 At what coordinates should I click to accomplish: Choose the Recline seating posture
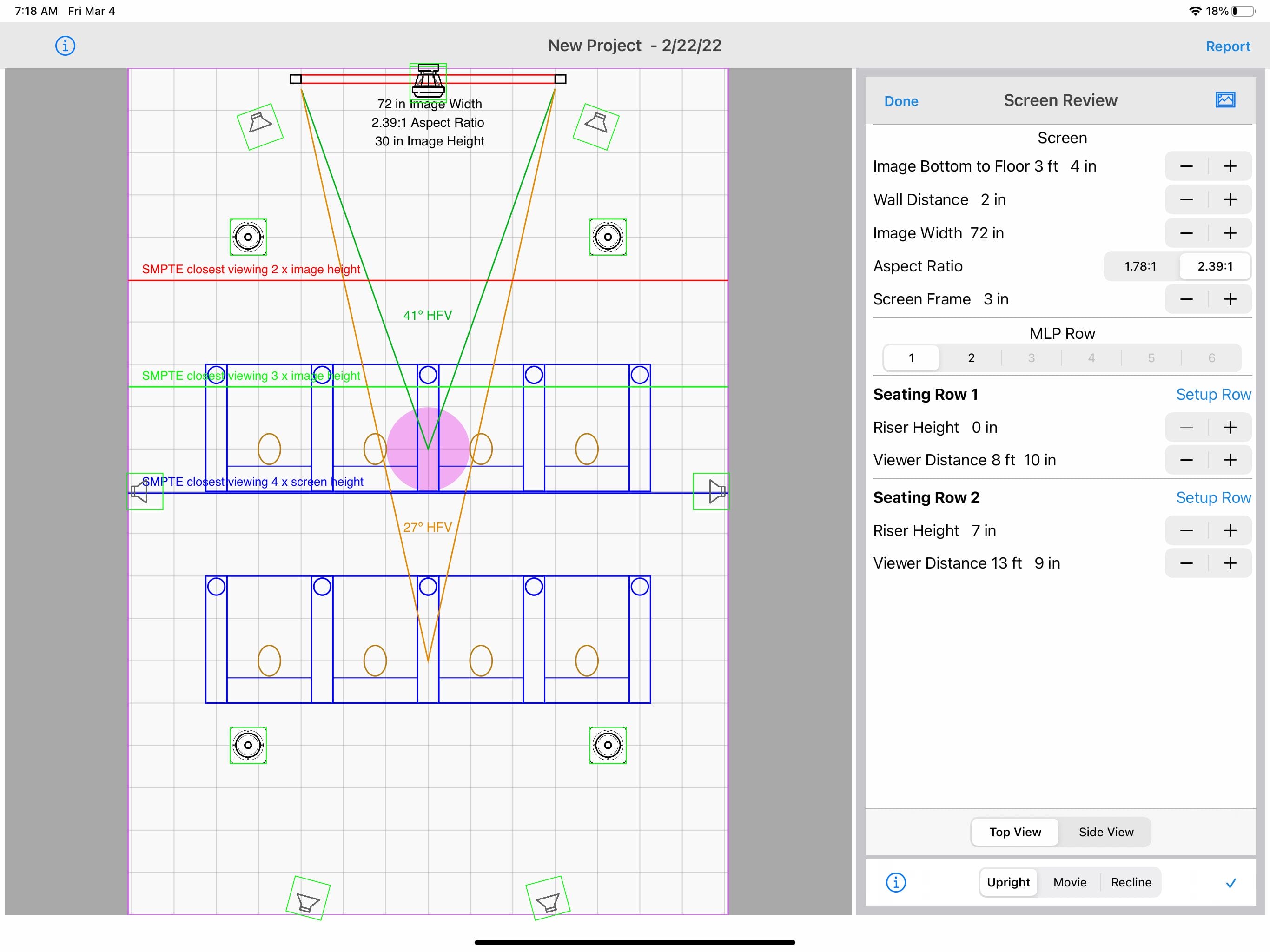[1131, 882]
